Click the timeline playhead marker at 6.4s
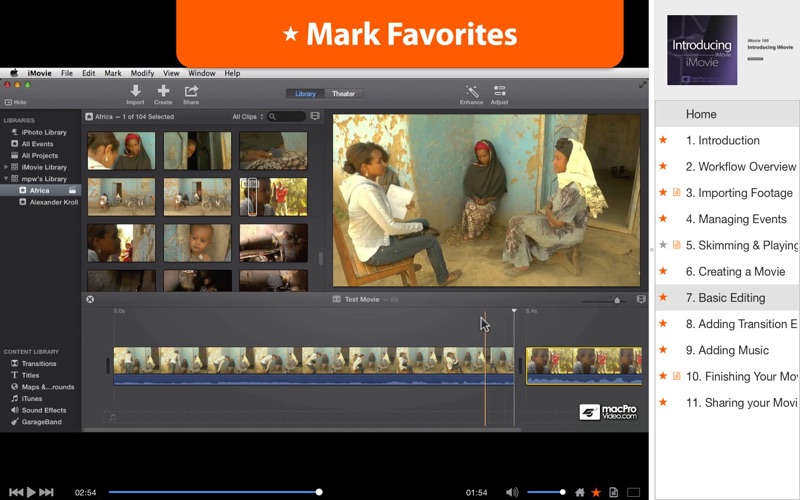The width and height of the screenshot is (800, 500). (514, 311)
